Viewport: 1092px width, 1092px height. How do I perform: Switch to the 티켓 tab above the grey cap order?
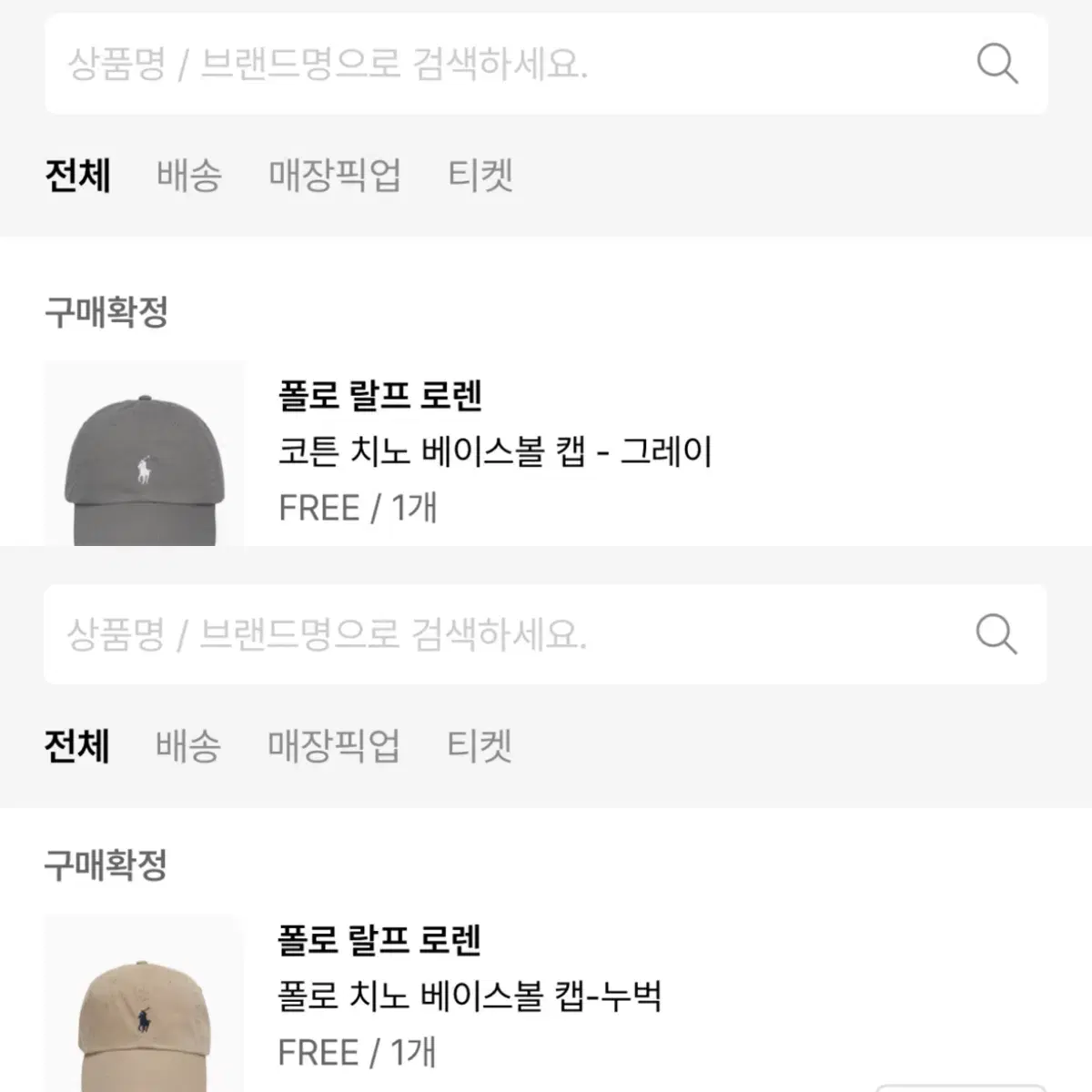pyautogui.click(x=480, y=175)
